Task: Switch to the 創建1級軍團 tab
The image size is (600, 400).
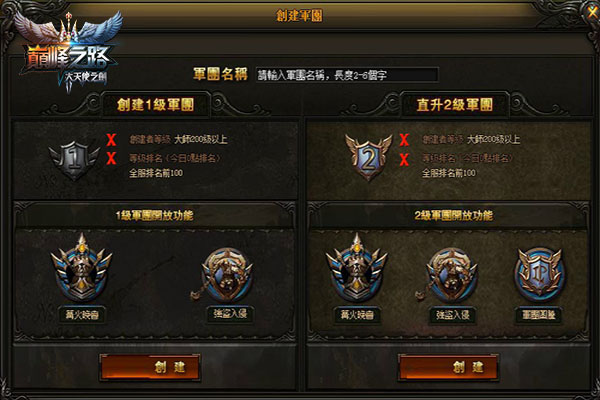Action: (156, 104)
